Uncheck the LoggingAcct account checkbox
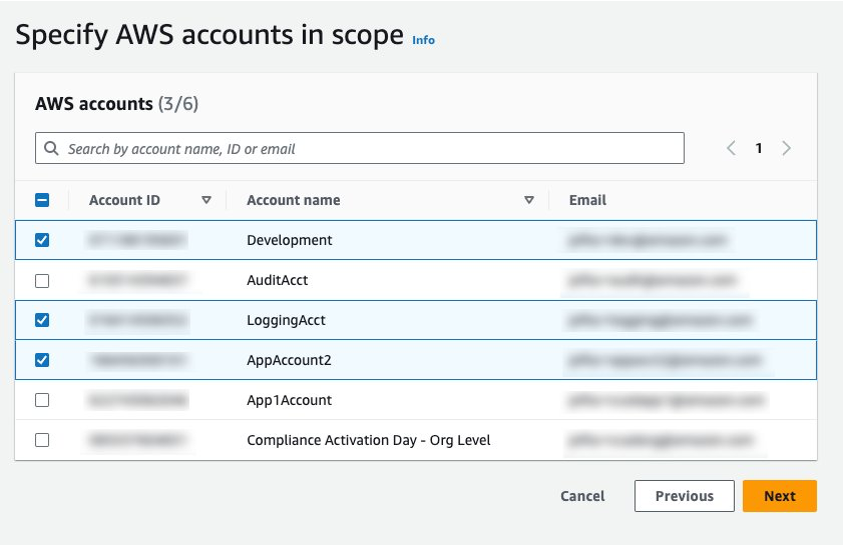Image resolution: width=844 pixels, height=546 pixels. (42, 320)
